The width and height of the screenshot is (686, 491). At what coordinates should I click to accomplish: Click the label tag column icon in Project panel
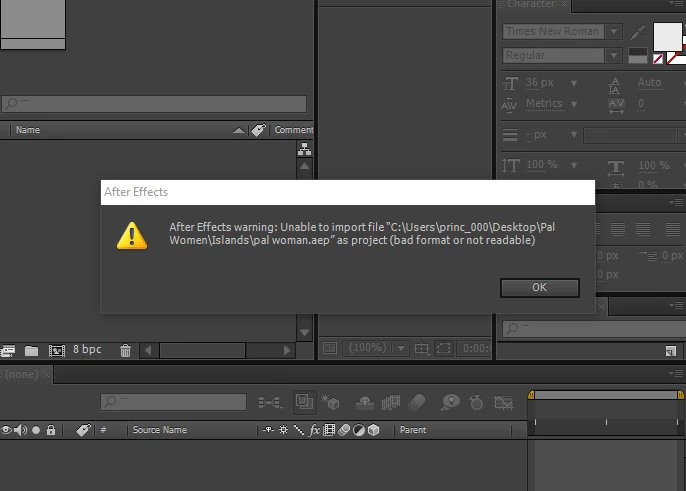pos(259,130)
